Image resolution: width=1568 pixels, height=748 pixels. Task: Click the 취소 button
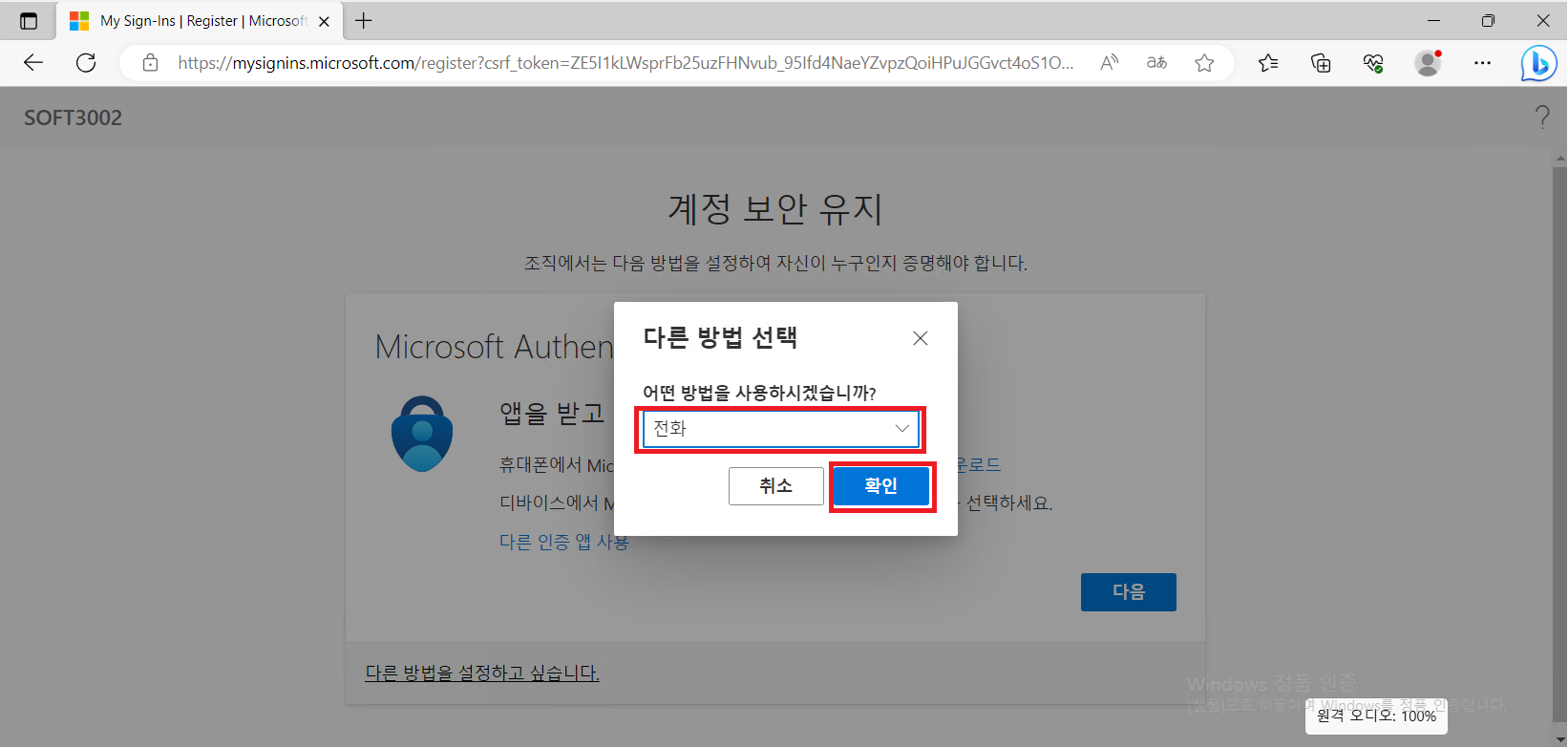pos(776,486)
